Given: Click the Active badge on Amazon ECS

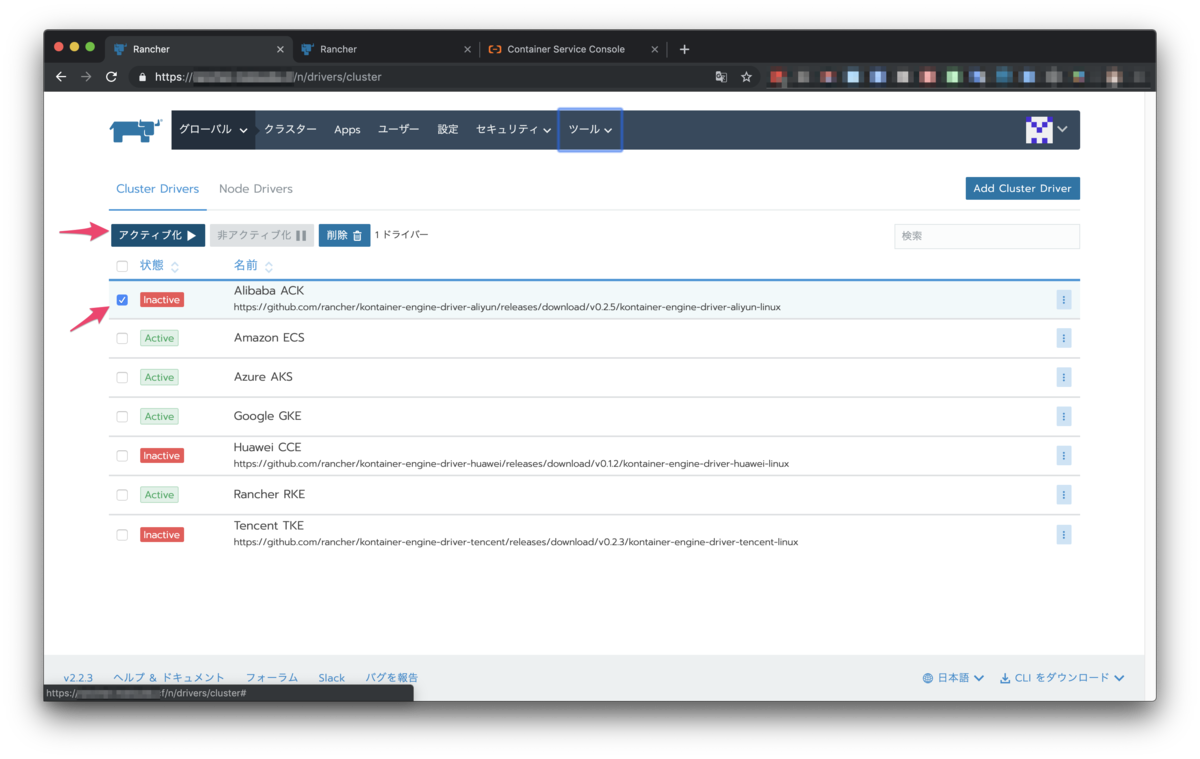Looking at the screenshot, I should click(x=159, y=339).
